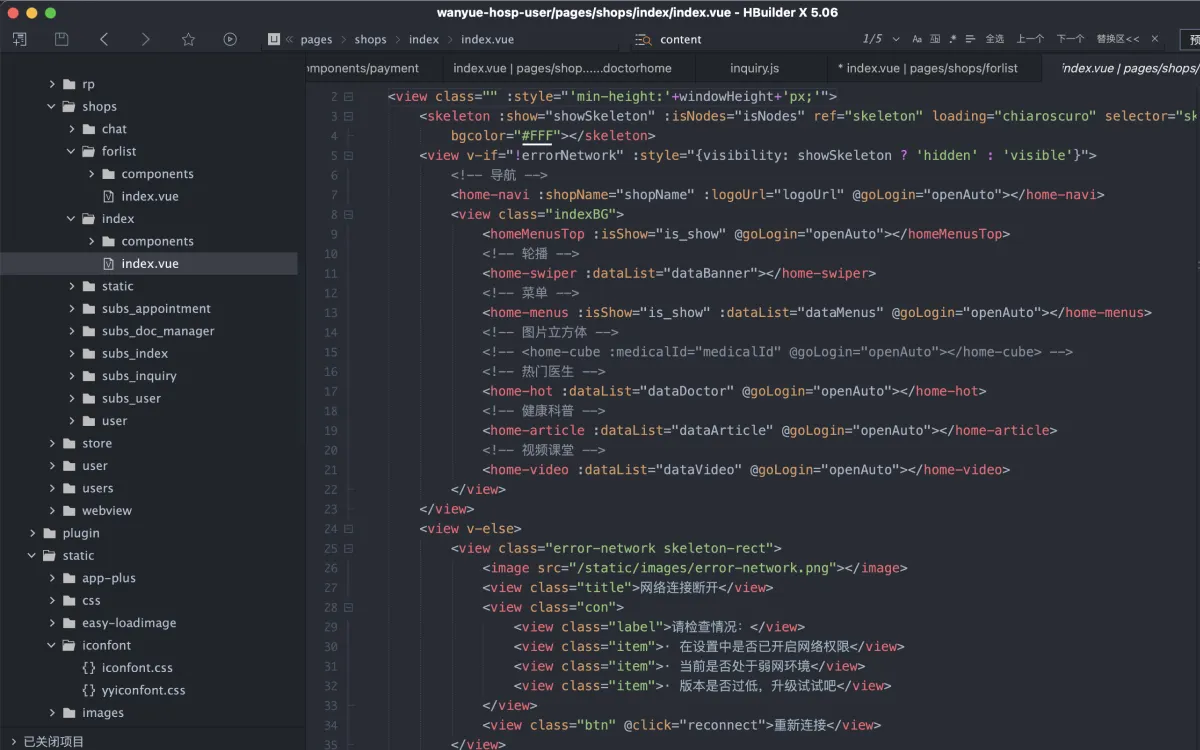
Task: Collapse the forlist folder
Action: coord(72,151)
